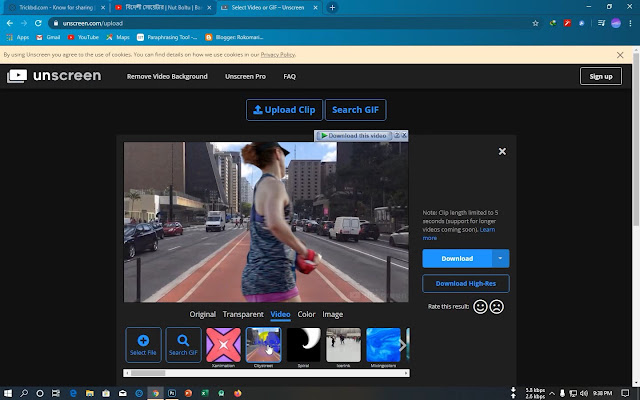Click the address bar showing unscreen.com/upload

click(290, 23)
